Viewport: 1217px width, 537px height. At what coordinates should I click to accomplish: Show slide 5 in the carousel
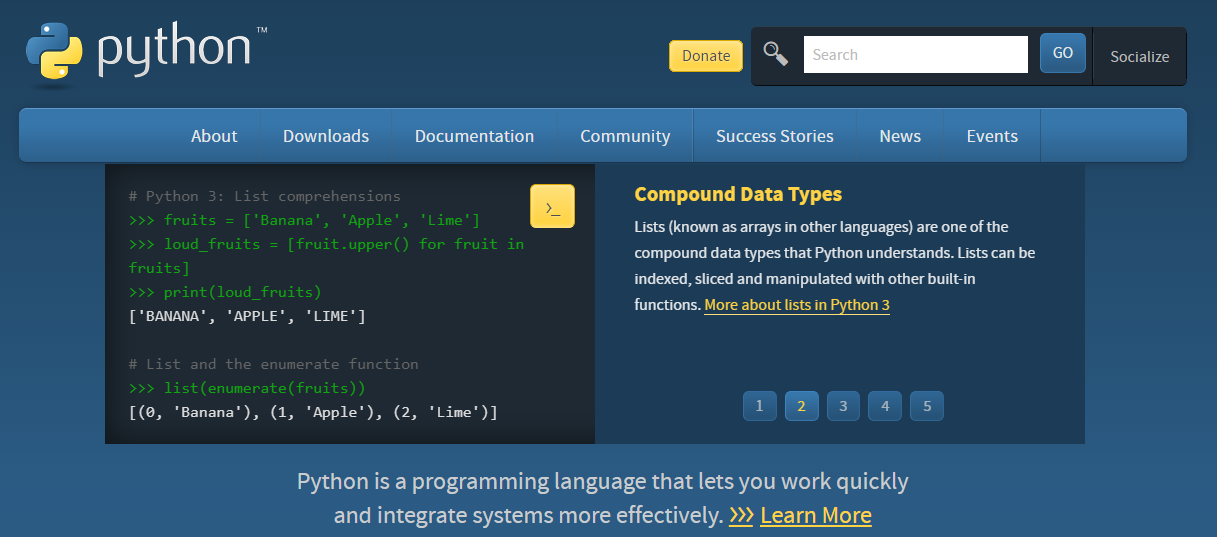coord(927,406)
